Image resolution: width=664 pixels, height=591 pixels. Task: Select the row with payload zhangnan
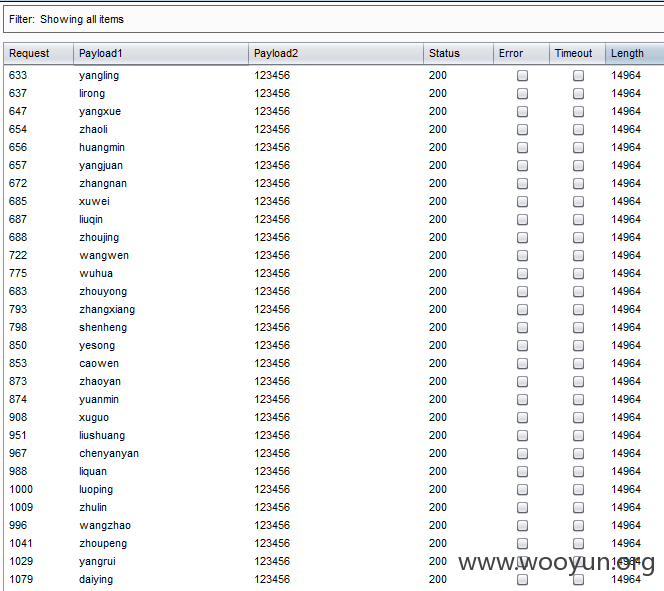click(x=334, y=183)
